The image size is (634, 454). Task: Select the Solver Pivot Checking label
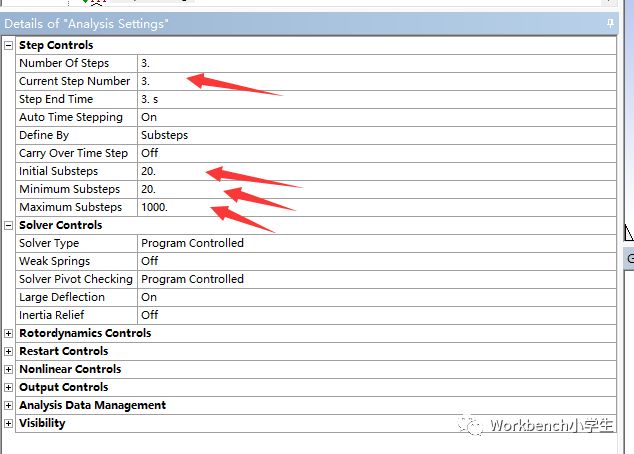[76, 279]
